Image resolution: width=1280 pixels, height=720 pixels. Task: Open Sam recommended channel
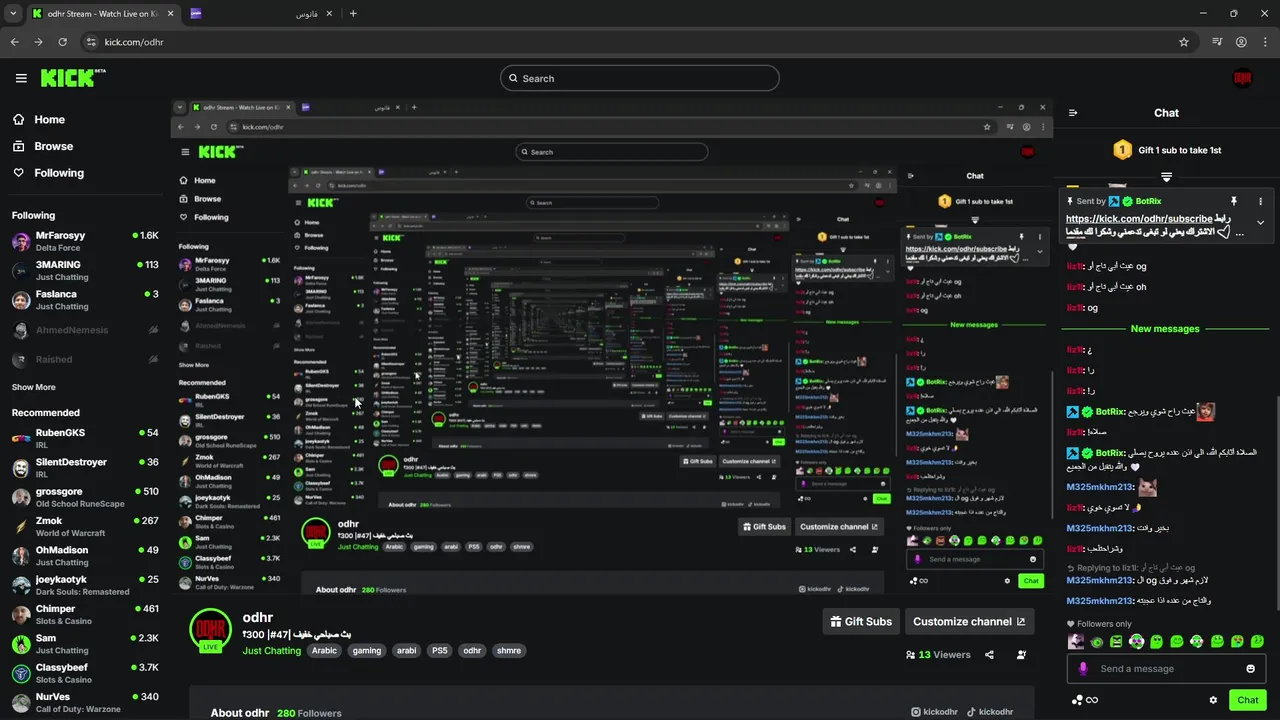[85, 643]
